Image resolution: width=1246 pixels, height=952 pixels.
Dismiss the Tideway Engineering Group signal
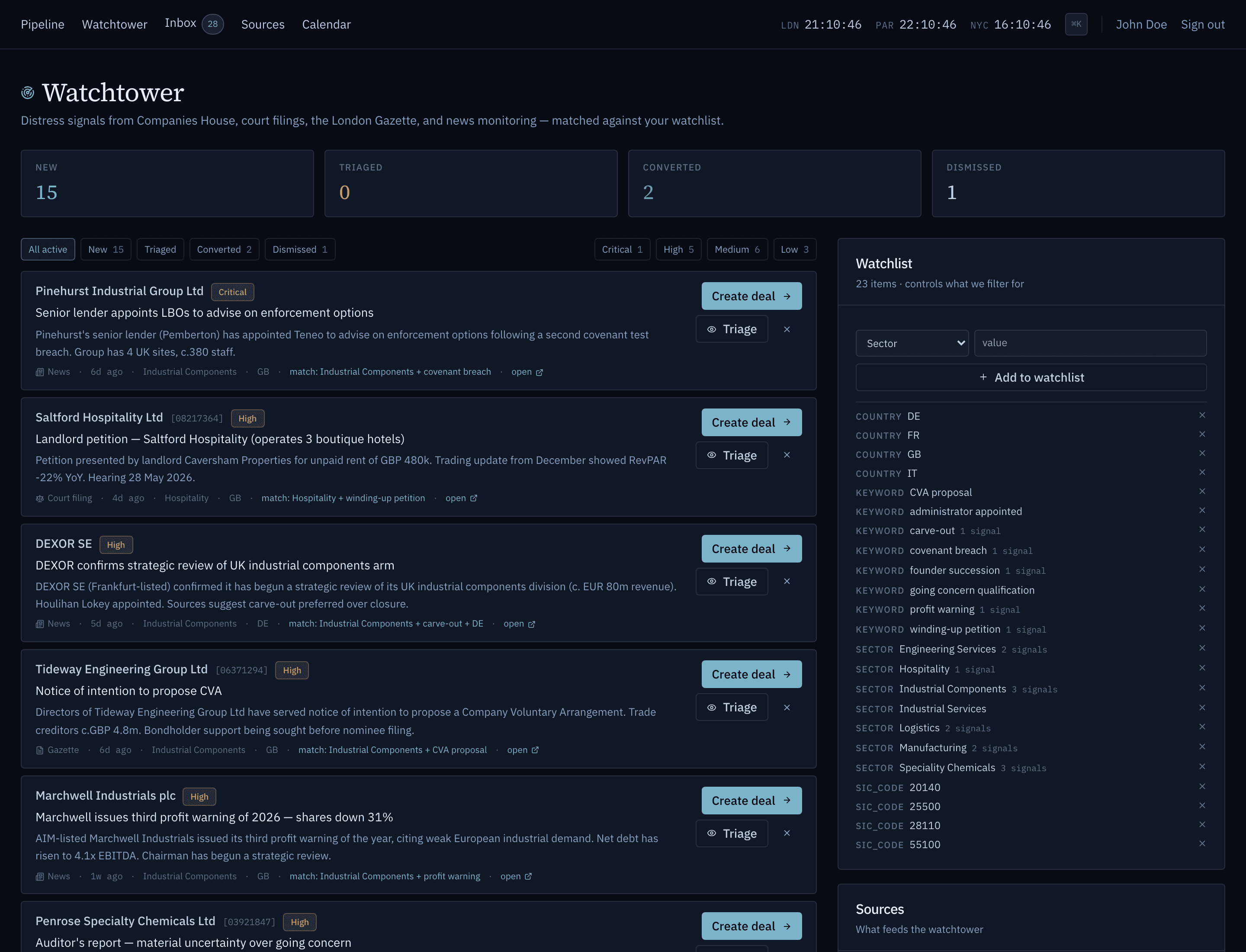click(x=787, y=707)
